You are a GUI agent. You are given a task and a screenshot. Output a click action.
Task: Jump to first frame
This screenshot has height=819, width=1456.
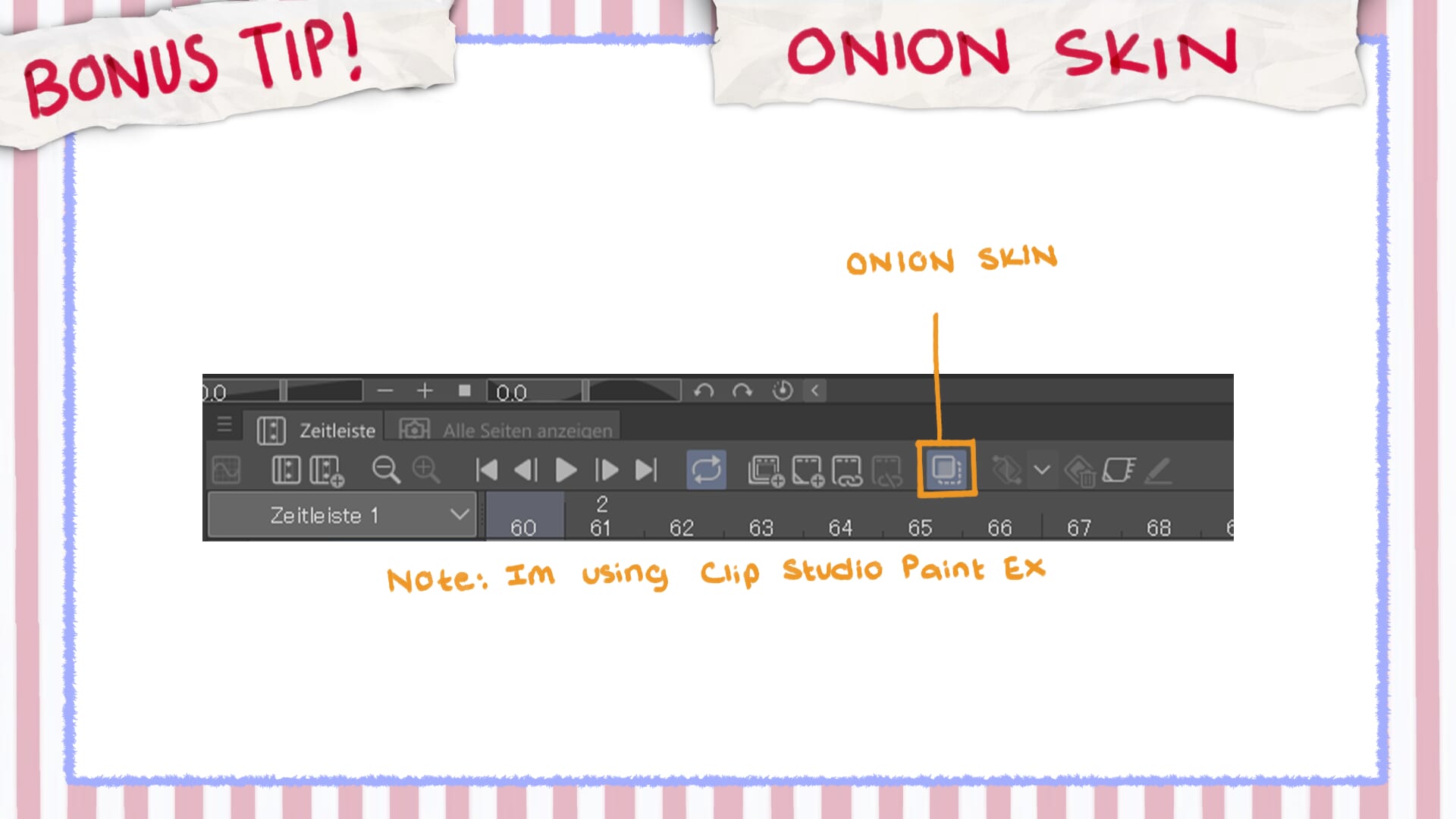486,470
